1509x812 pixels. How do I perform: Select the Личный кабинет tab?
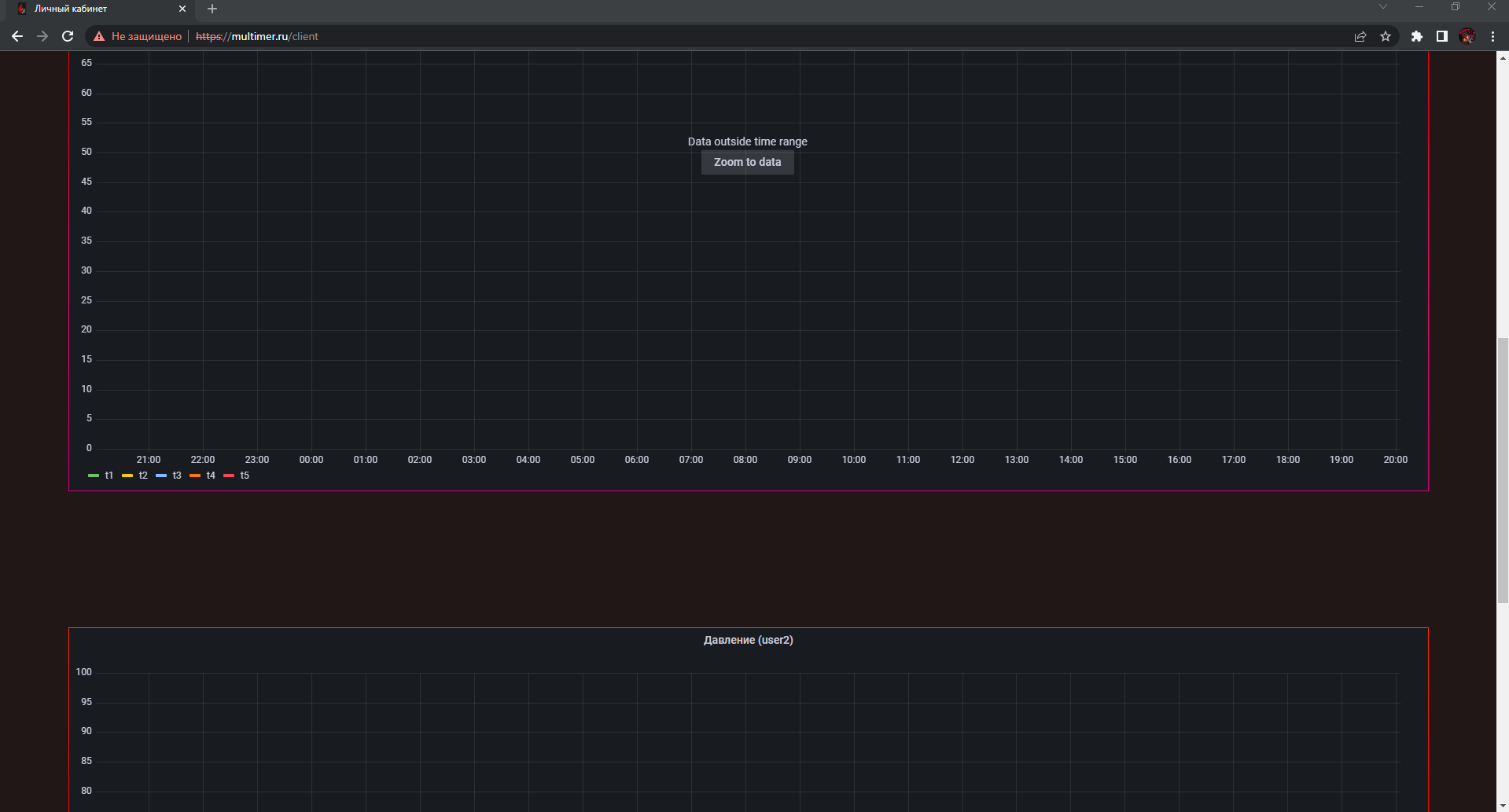100,9
